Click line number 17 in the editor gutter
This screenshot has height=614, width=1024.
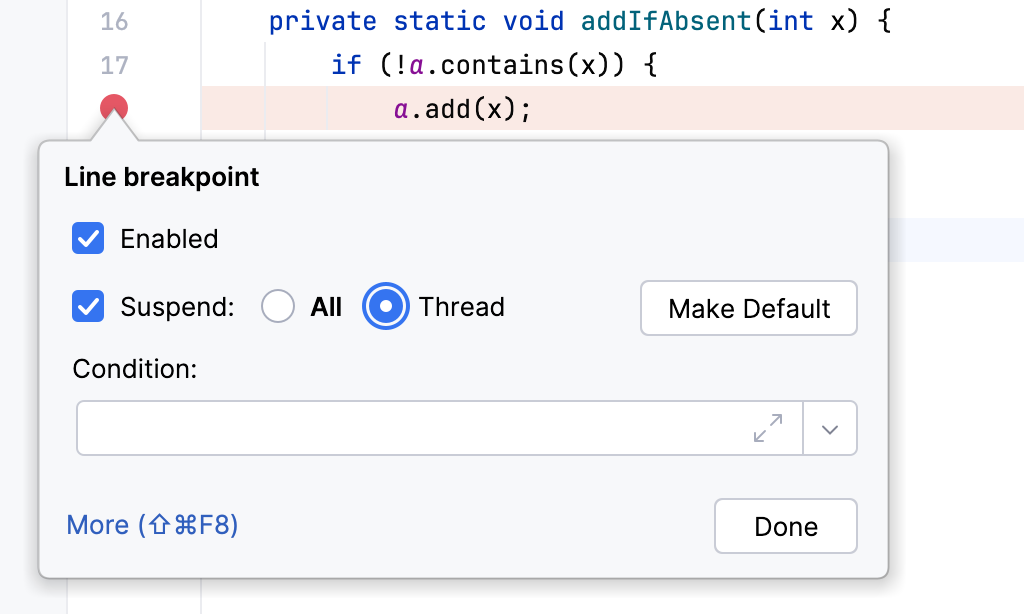tap(113, 64)
